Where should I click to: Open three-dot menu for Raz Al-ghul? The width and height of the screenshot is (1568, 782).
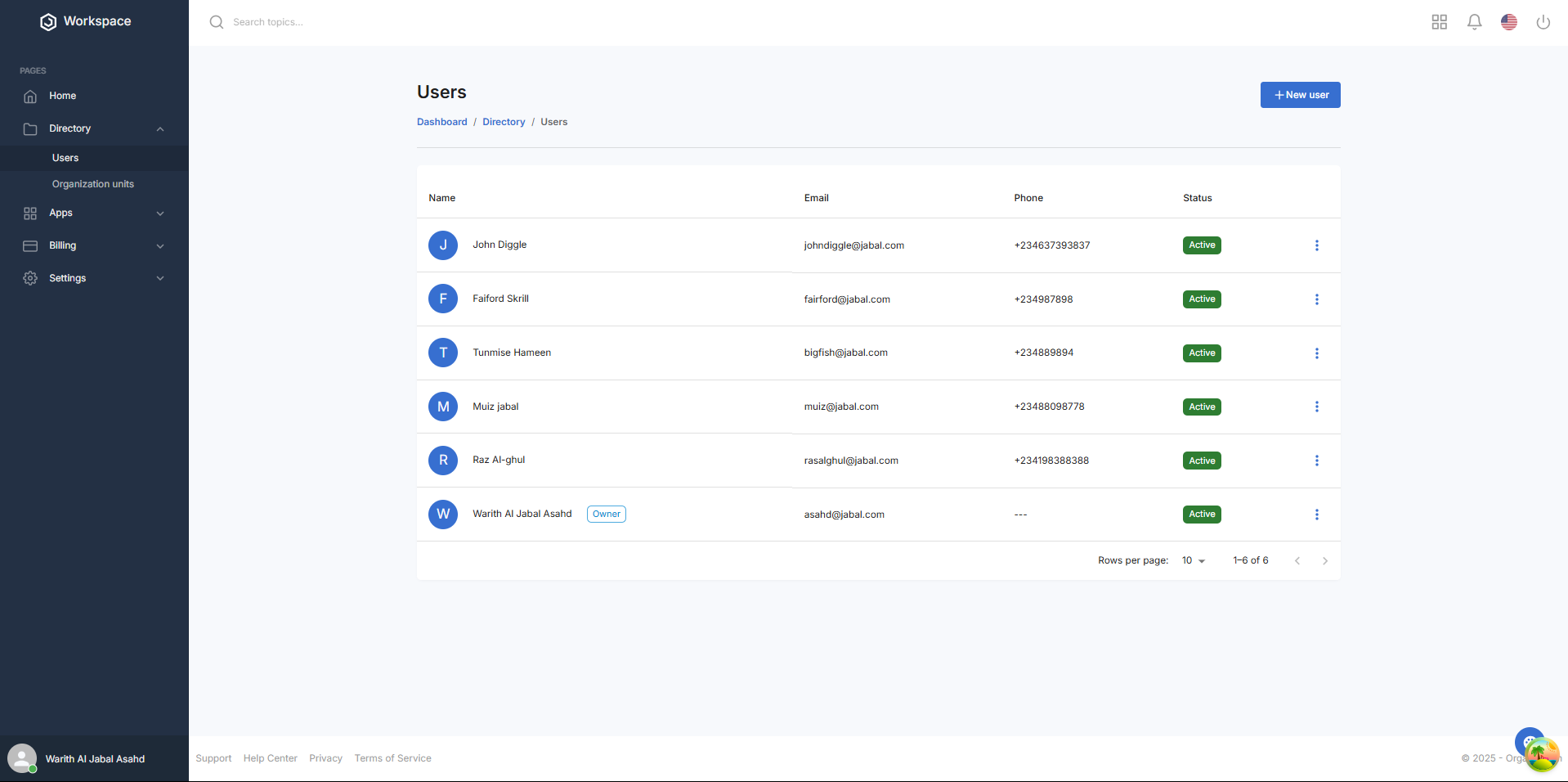[1316, 461]
